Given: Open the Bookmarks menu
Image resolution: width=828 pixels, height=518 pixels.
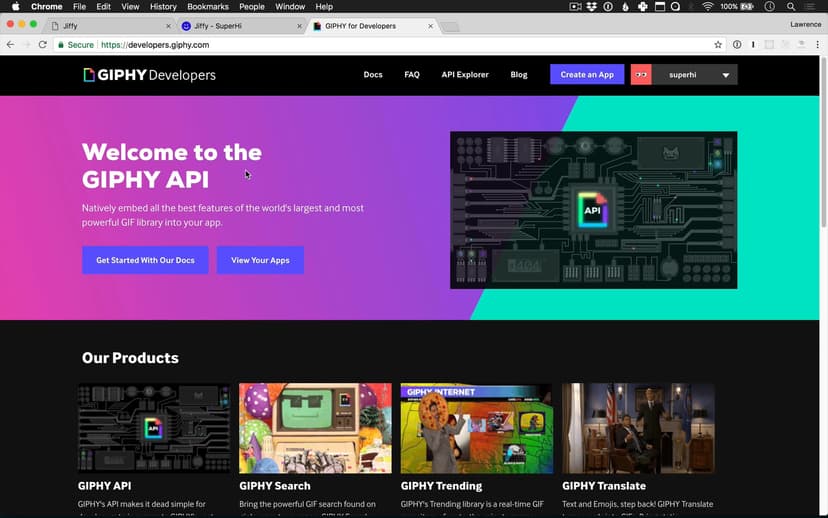Looking at the screenshot, I should coord(208,7).
